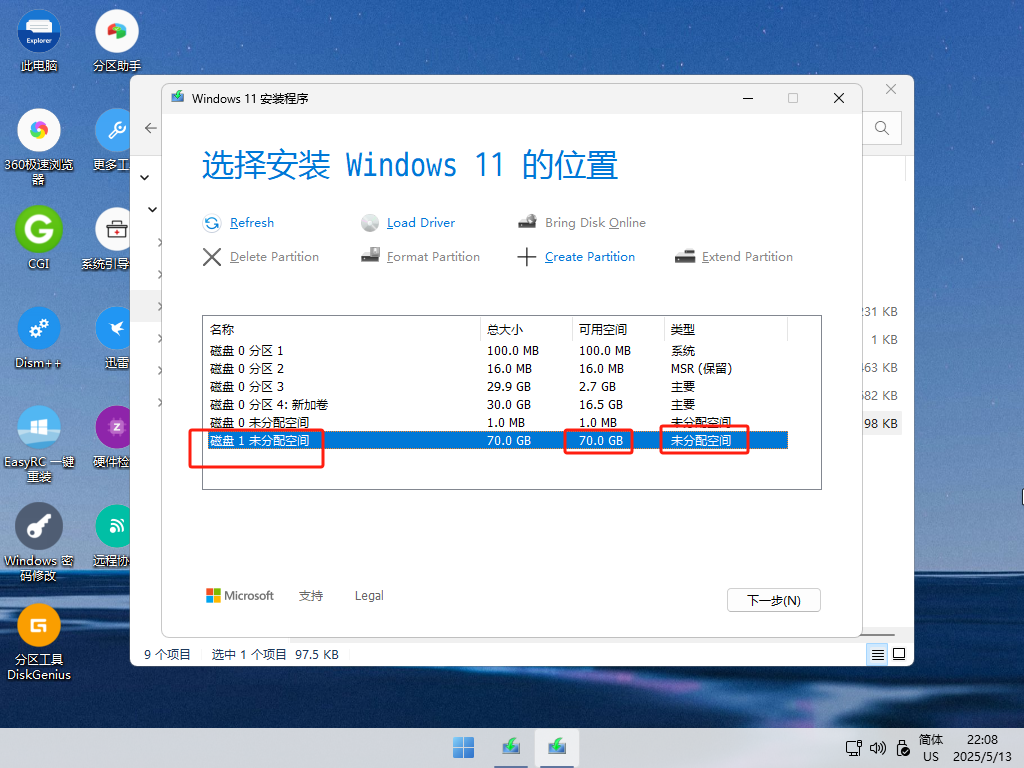Open the Legal link
The image size is (1024, 768).
click(369, 596)
